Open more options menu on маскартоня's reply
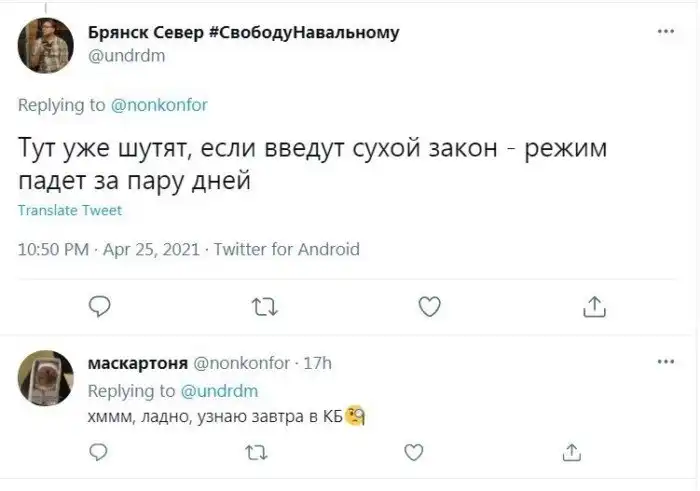This screenshot has height=491, width=700. 665,361
